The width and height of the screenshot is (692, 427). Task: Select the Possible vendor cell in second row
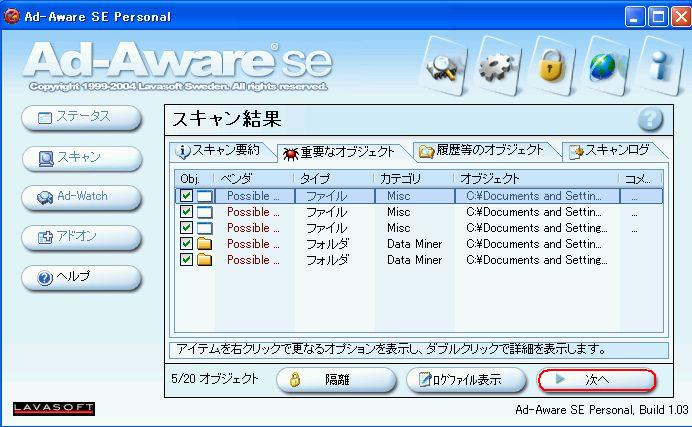coord(253,212)
